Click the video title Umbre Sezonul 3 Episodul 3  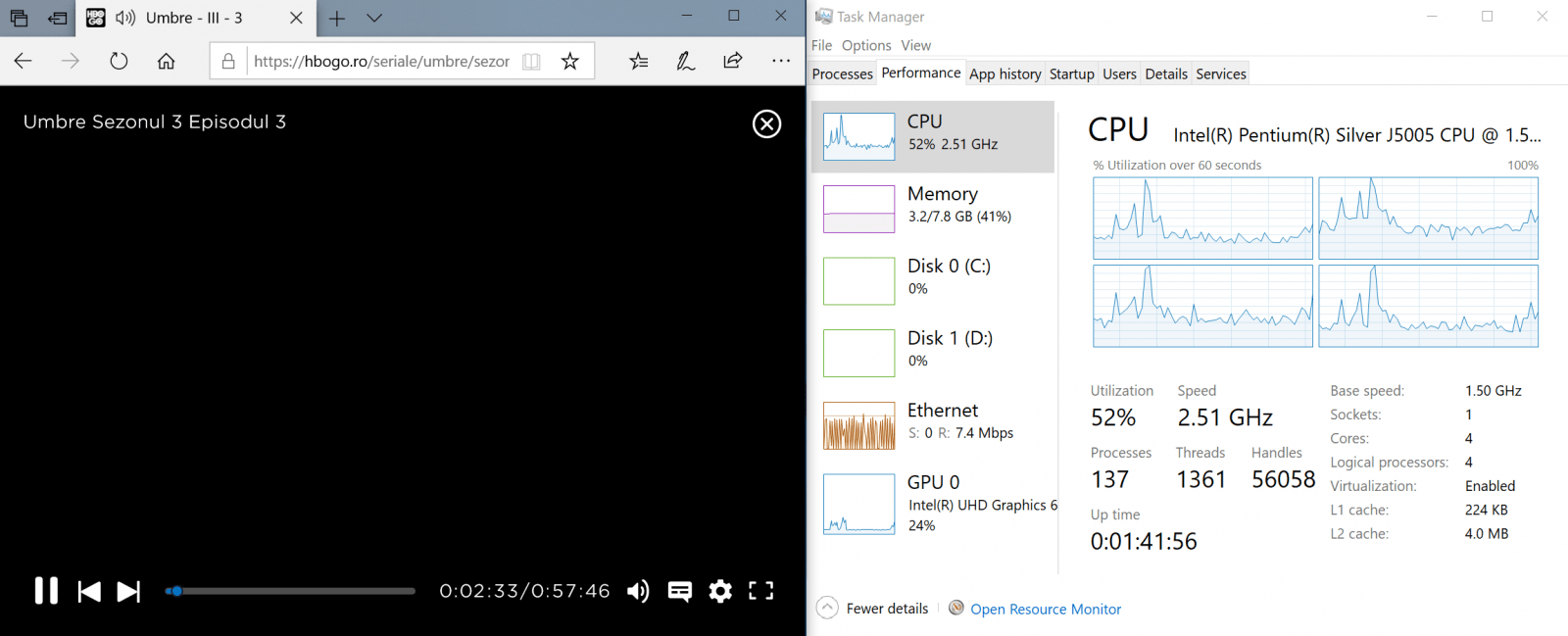pos(155,122)
